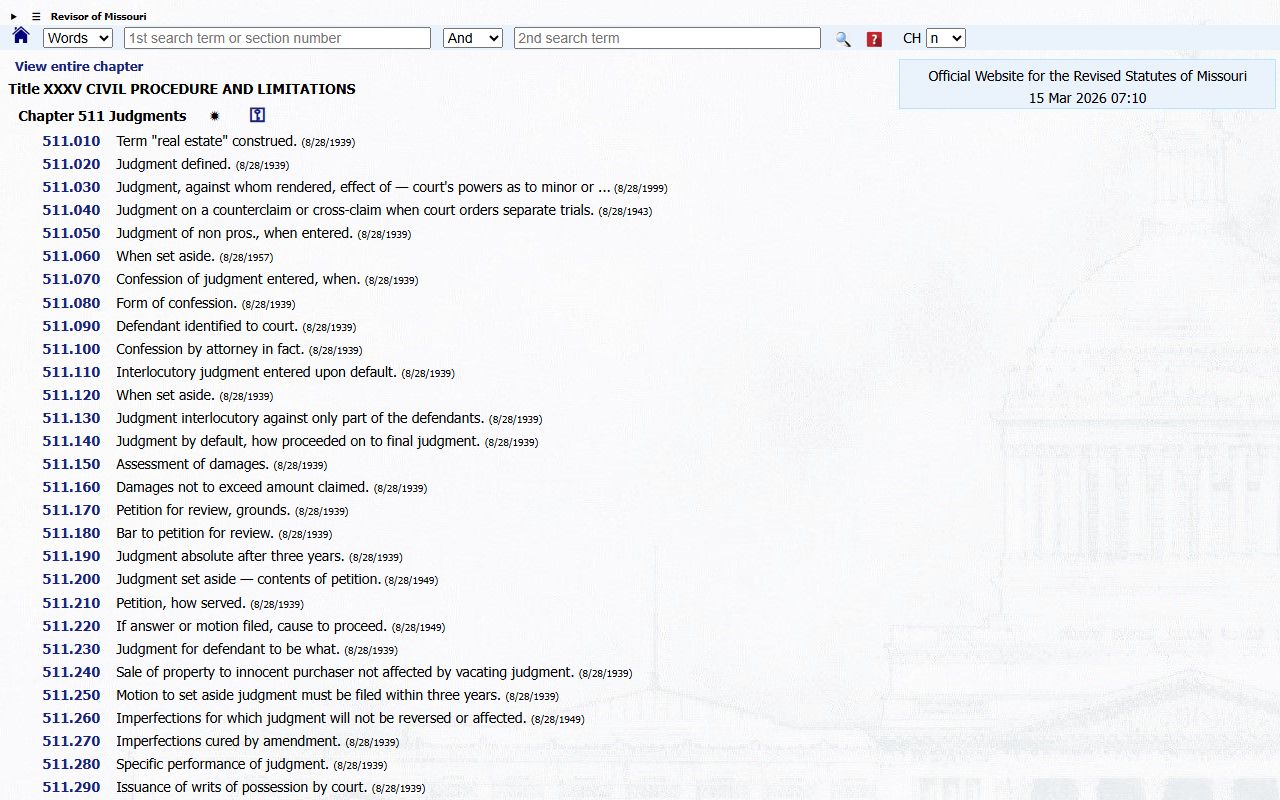Open the CH dropdown
This screenshot has width=1280, height=800.
945,38
